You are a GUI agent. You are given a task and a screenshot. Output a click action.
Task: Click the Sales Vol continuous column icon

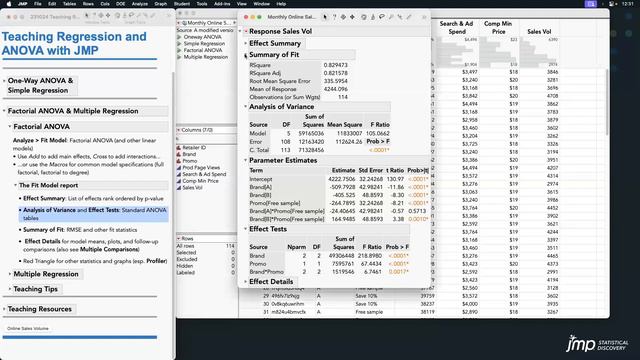coord(179,188)
